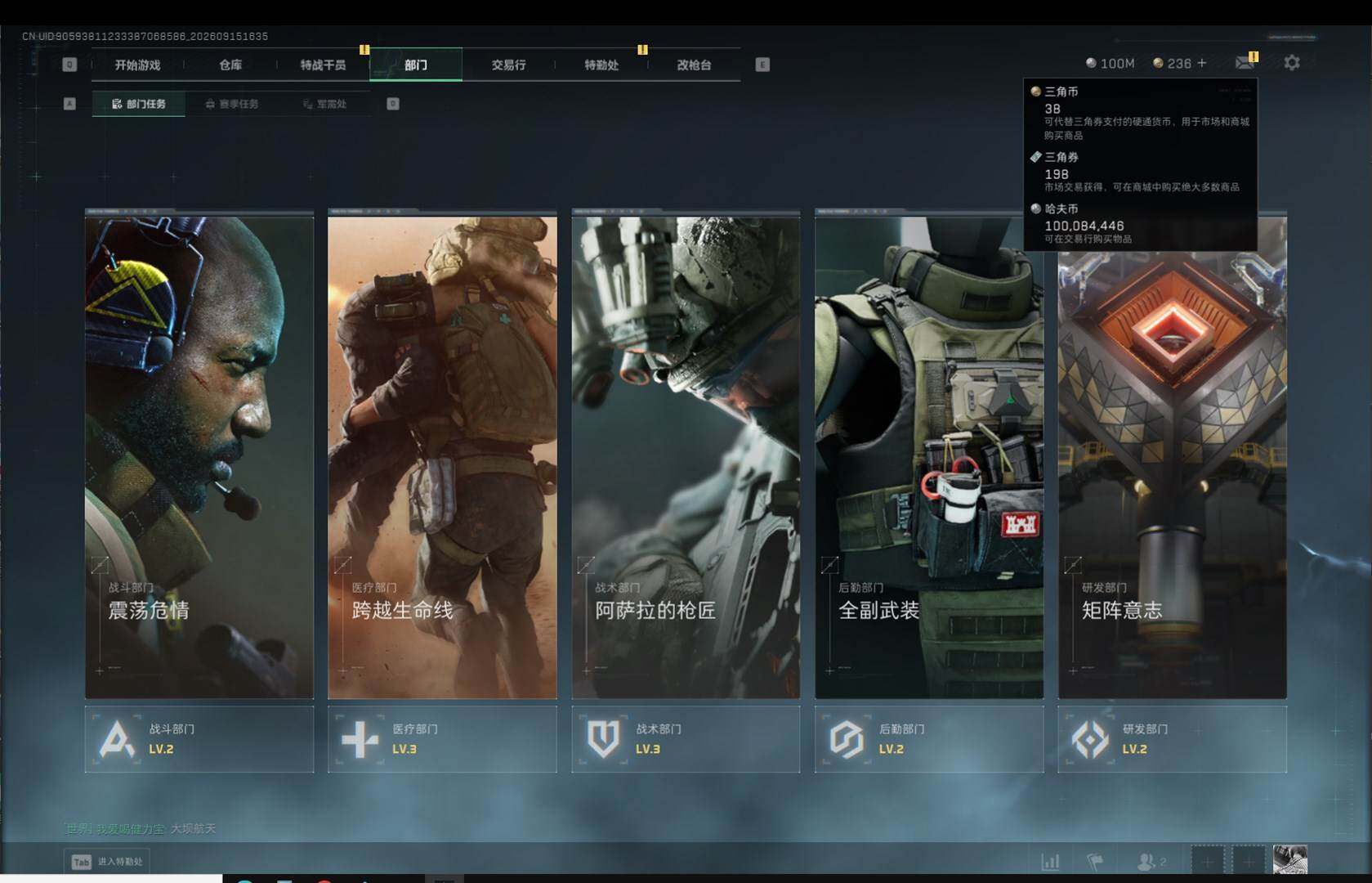Image resolution: width=1372 pixels, height=883 pixels.
Task: Click the D key hint after 军需处
Action: pos(393,104)
